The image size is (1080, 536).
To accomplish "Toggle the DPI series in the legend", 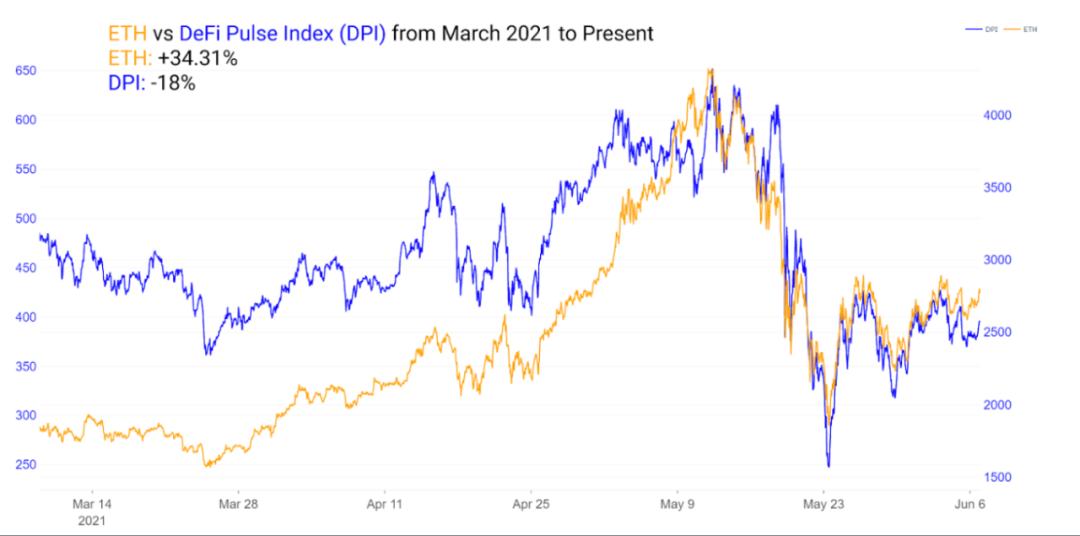I will tap(982, 29).
